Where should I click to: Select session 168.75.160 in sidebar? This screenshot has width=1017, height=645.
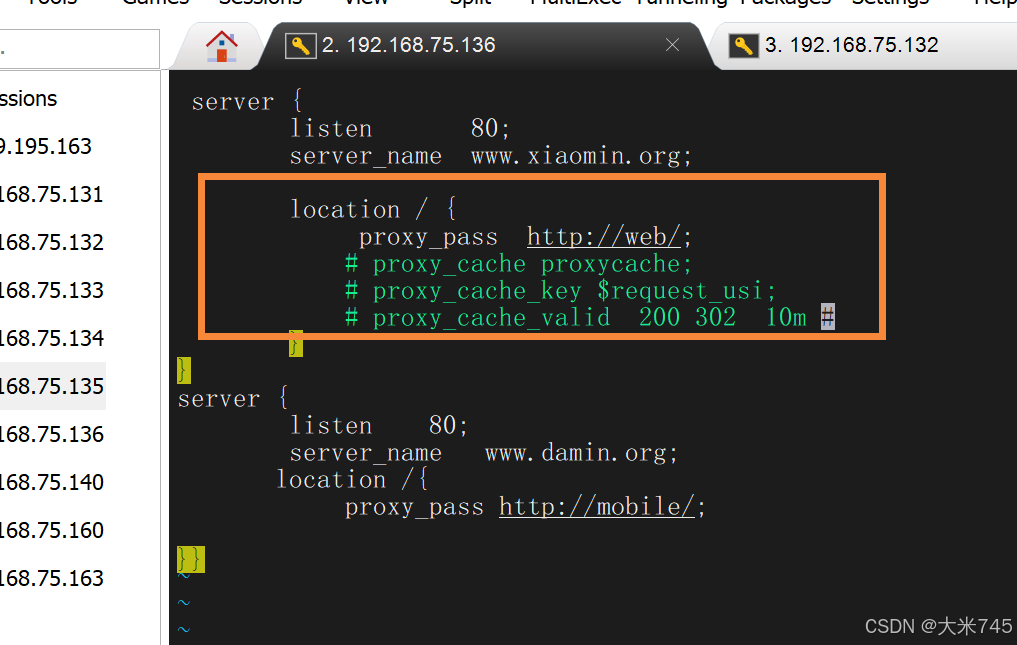coord(52,530)
